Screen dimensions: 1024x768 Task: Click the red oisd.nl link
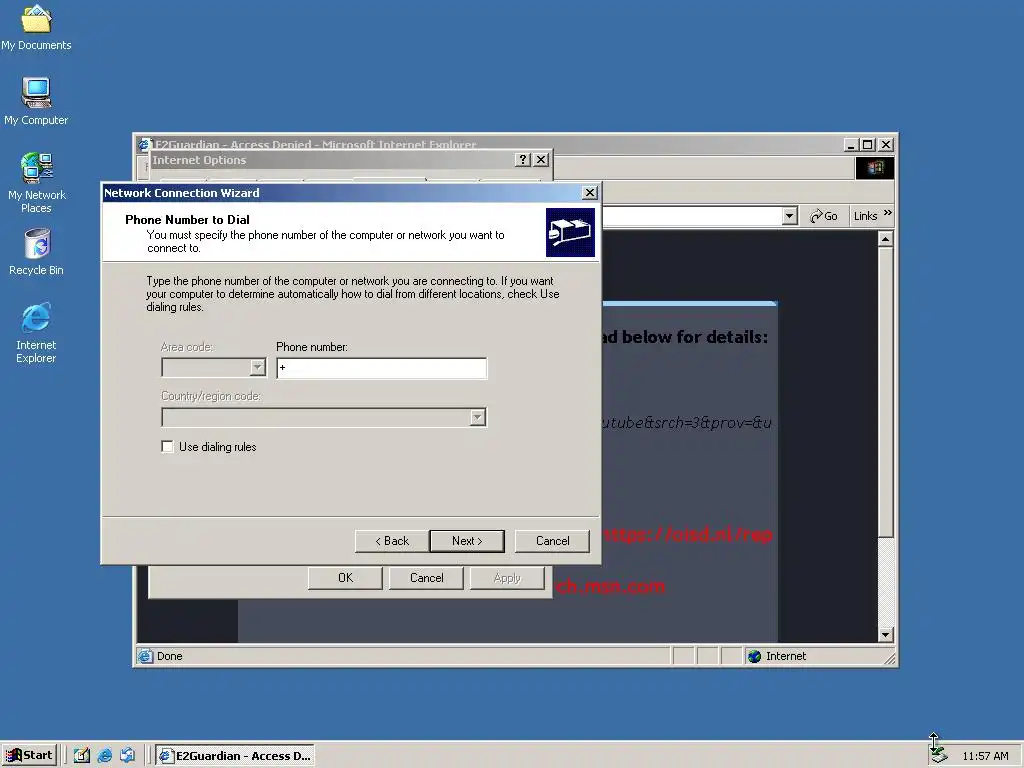pos(688,535)
